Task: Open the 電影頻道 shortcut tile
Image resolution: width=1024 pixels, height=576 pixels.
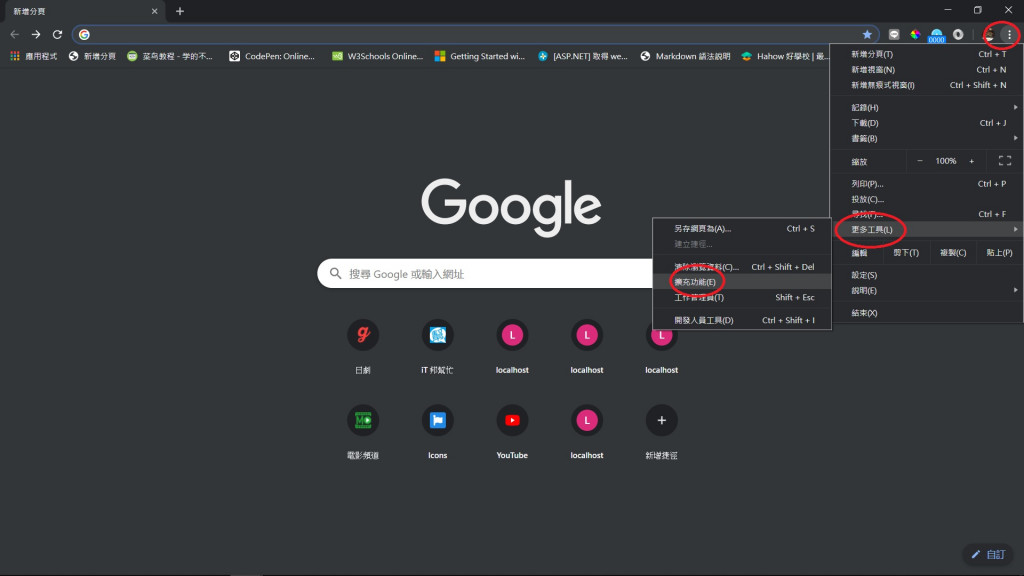Action: (x=362, y=432)
